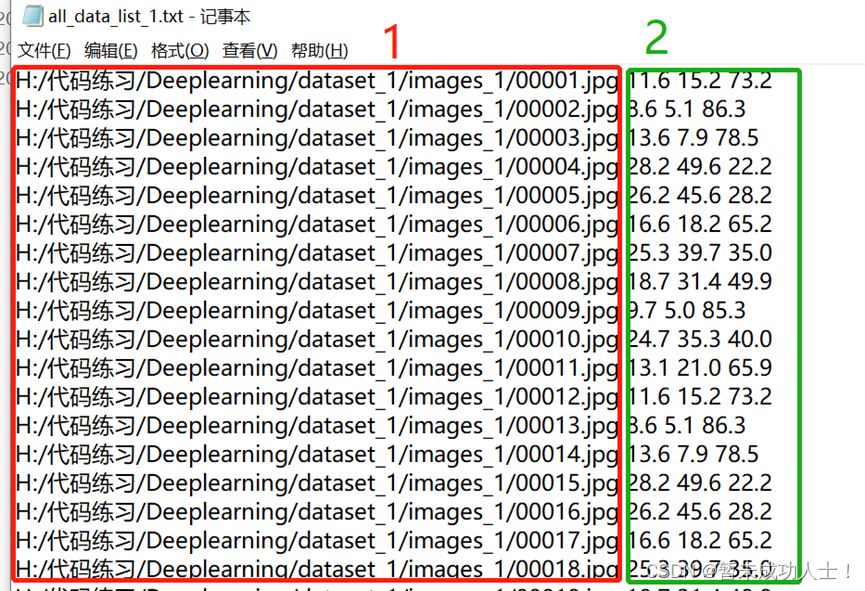This screenshot has height=591, width=865.
Task: Click the path ending in 00006.jpg
Action: [x=317, y=225]
